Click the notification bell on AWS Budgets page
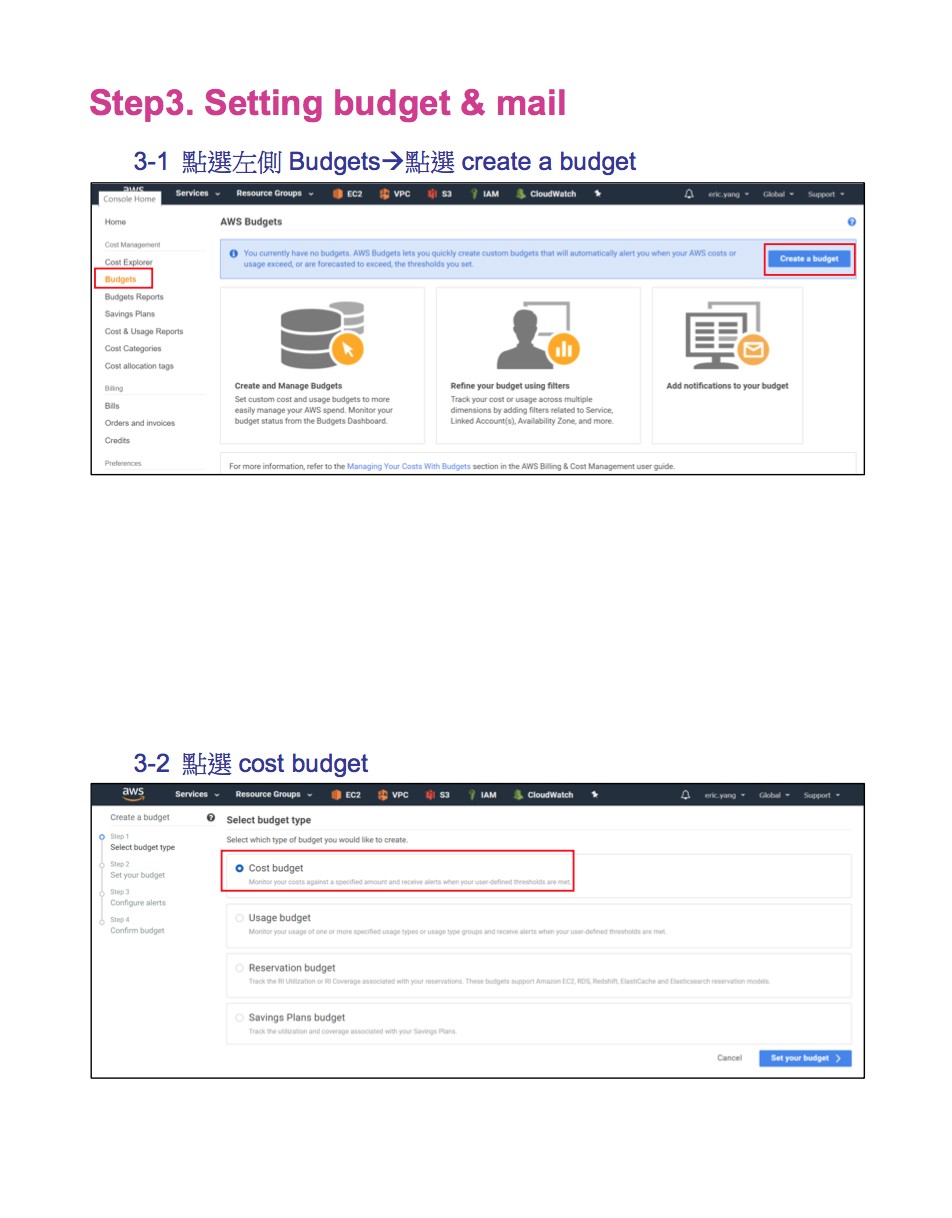Viewport: 952px width, 1218px height. [x=689, y=194]
